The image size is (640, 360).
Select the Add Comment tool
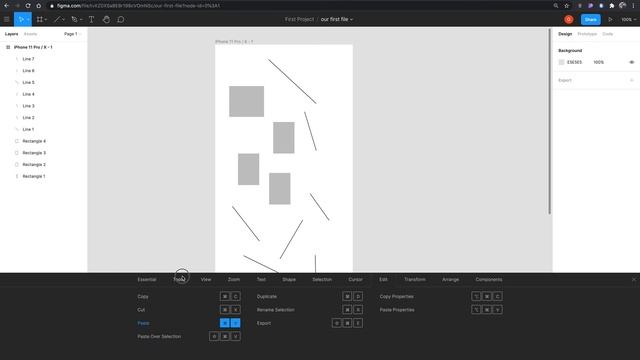(x=121, y=19)
